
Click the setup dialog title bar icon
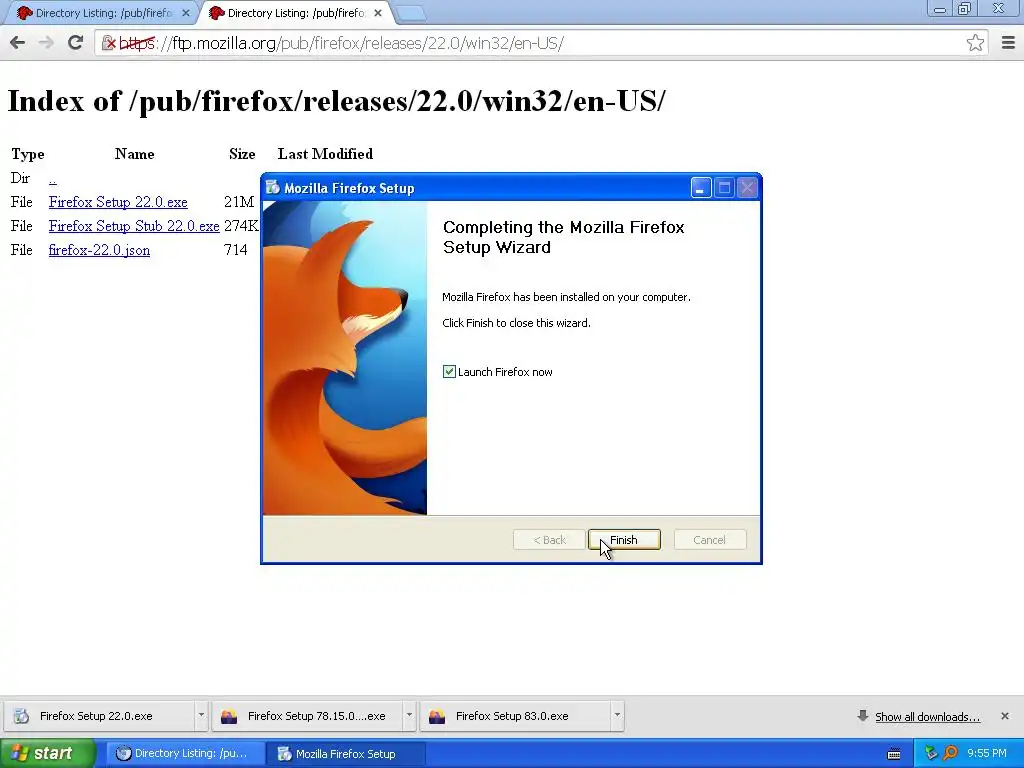273,188
